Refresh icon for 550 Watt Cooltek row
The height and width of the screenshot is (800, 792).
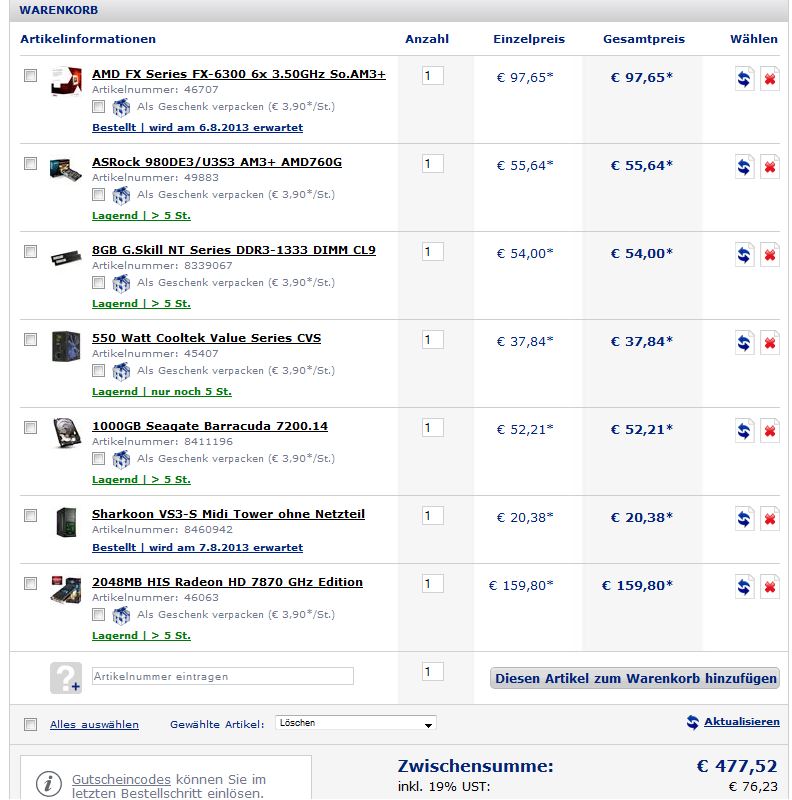click(744, 342)
